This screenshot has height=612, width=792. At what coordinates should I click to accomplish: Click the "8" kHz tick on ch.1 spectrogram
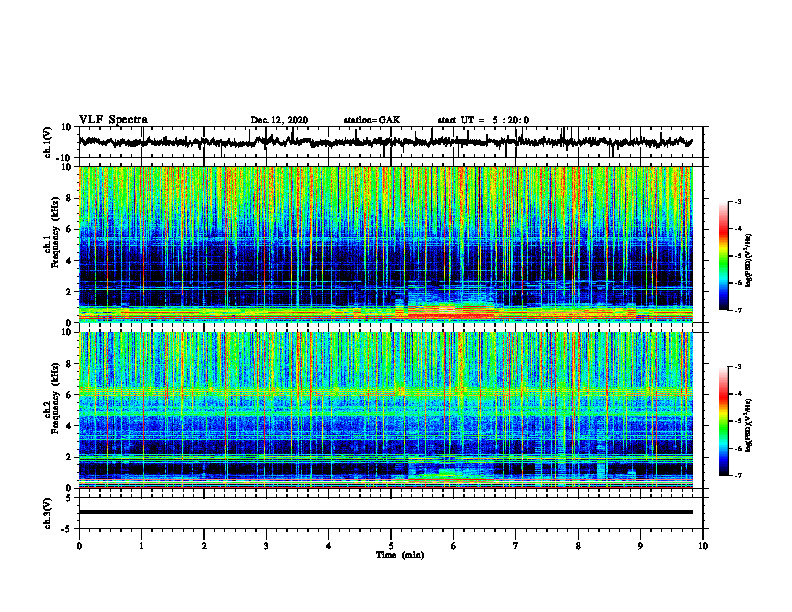(x=70, y=198)
